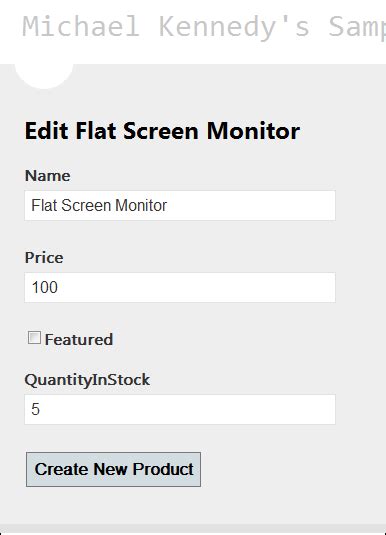Screen dimensions: 386x535
Task: Focus the Name input field
Action: point(180,205)
